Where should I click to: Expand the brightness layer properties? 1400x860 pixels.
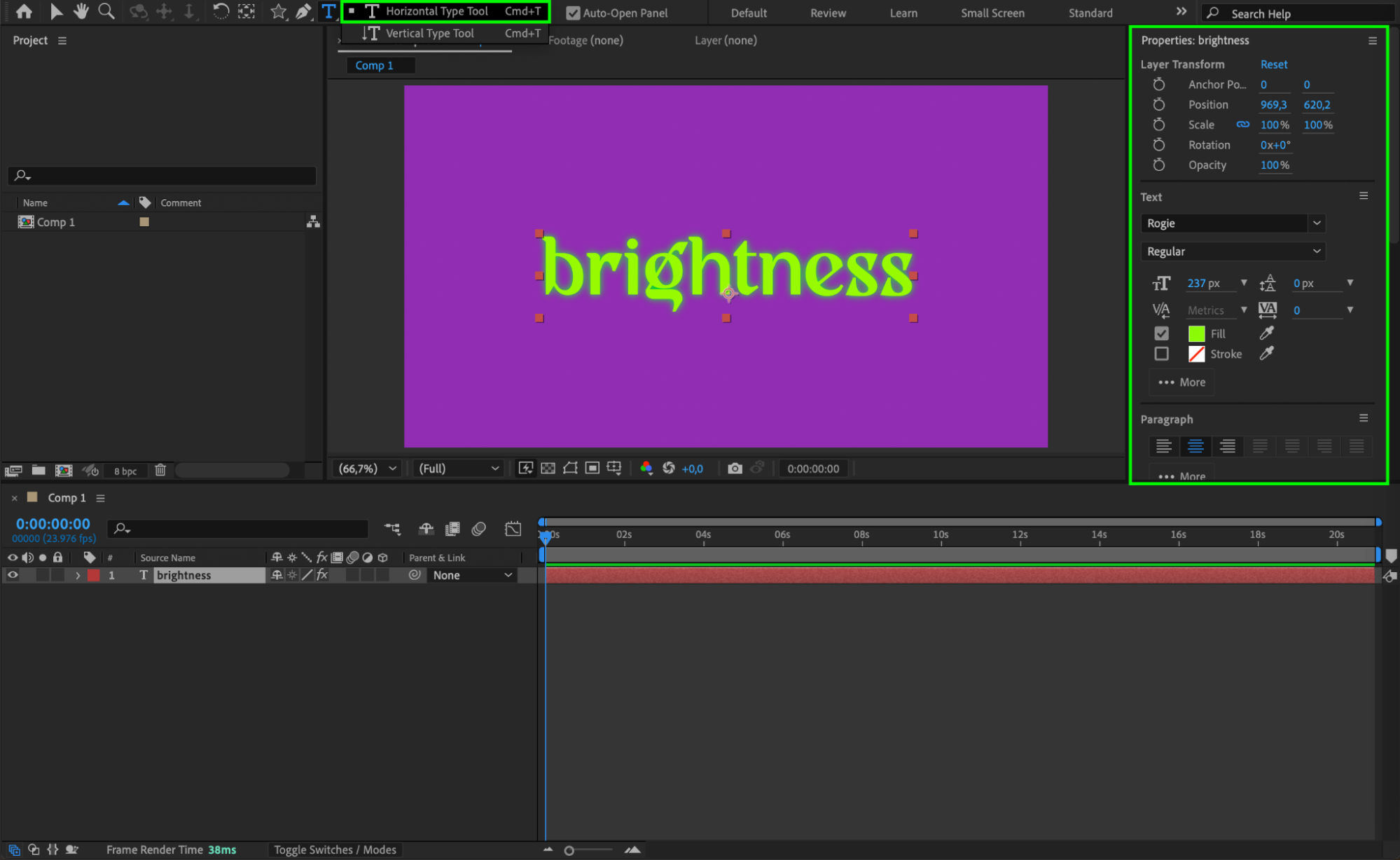click(78, 575)
